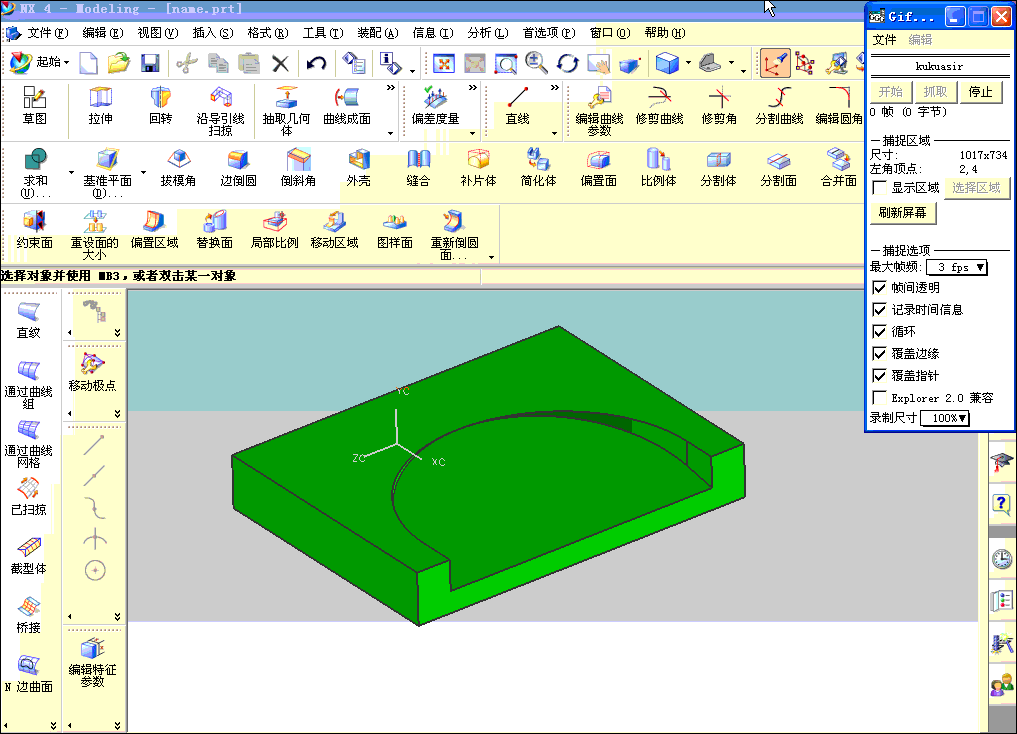
Task: Click the 抓取 capture button
Action: tap(935, 92)
